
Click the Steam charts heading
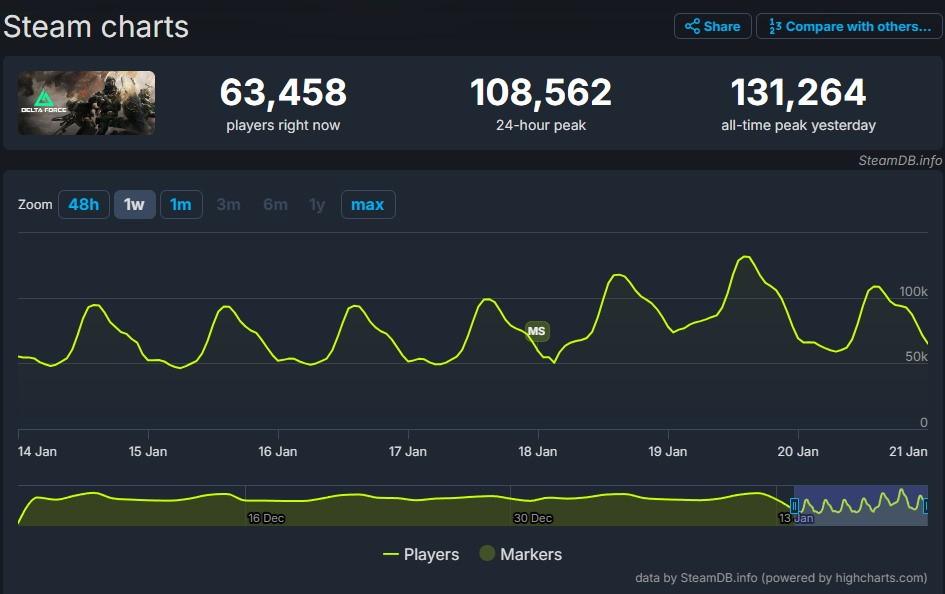96,27
